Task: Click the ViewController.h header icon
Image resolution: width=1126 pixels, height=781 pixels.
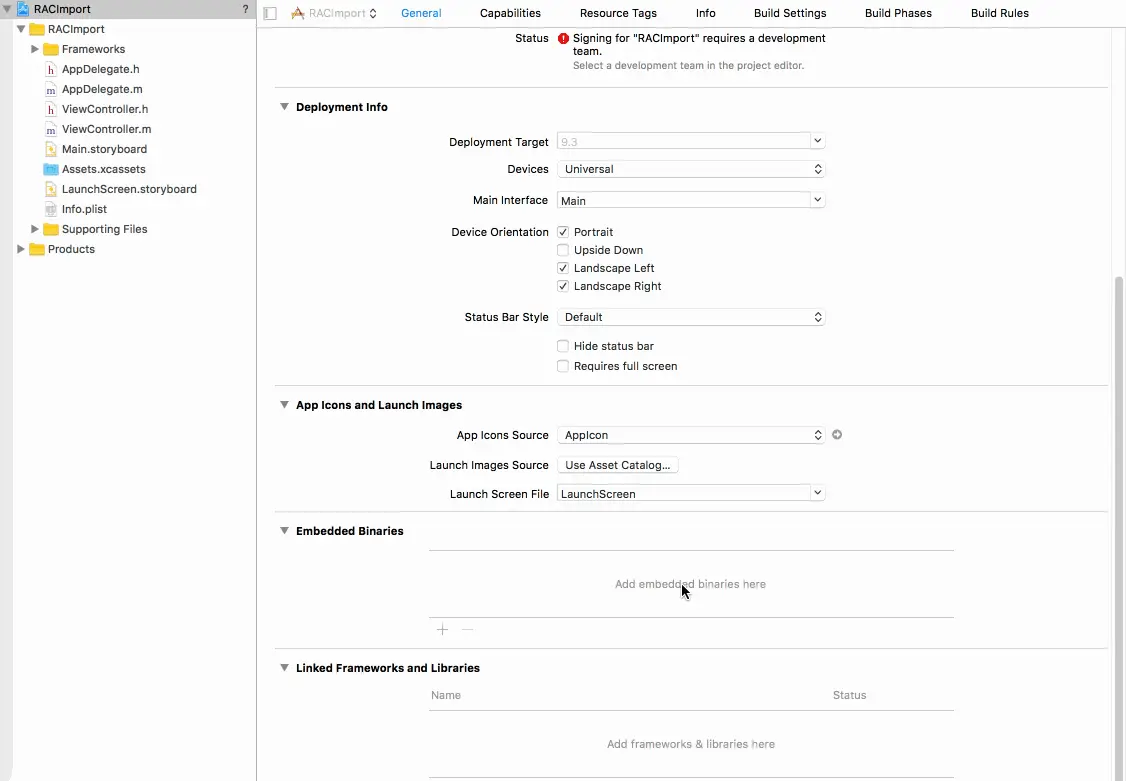Action: tap(50, 110)
